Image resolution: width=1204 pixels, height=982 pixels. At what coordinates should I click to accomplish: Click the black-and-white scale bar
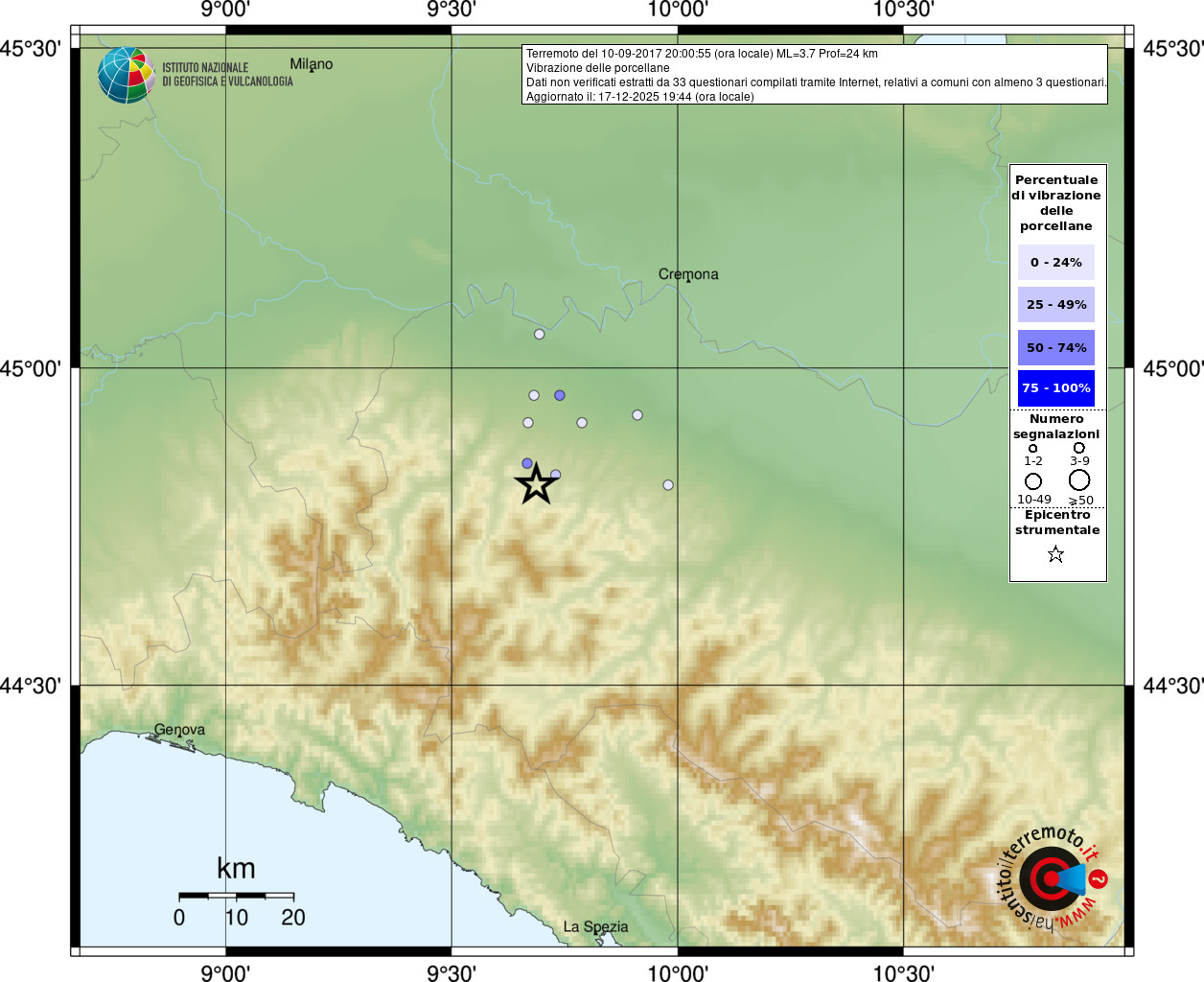(x=236, y=896)
